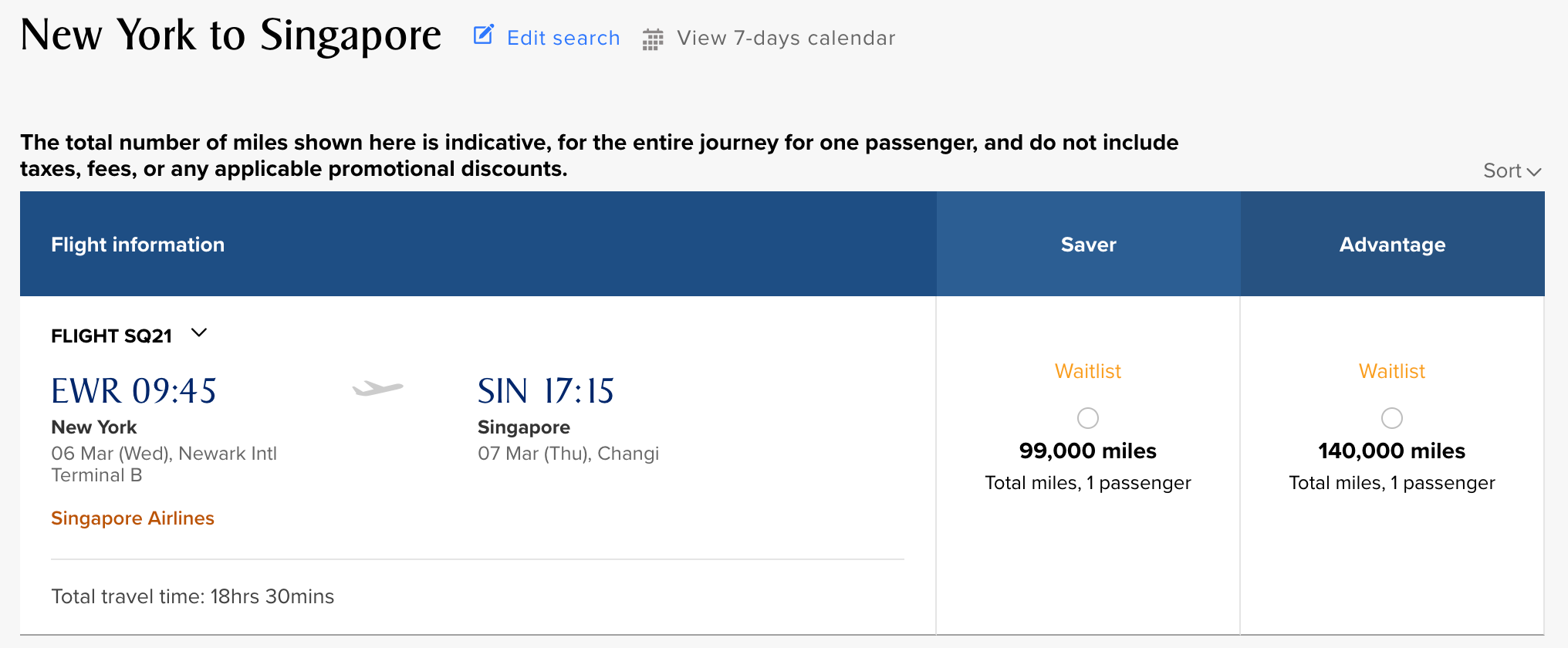Click the 7-days calendar grid icon
Viewport: 1568px width, 648px height.
click(653, 39)
